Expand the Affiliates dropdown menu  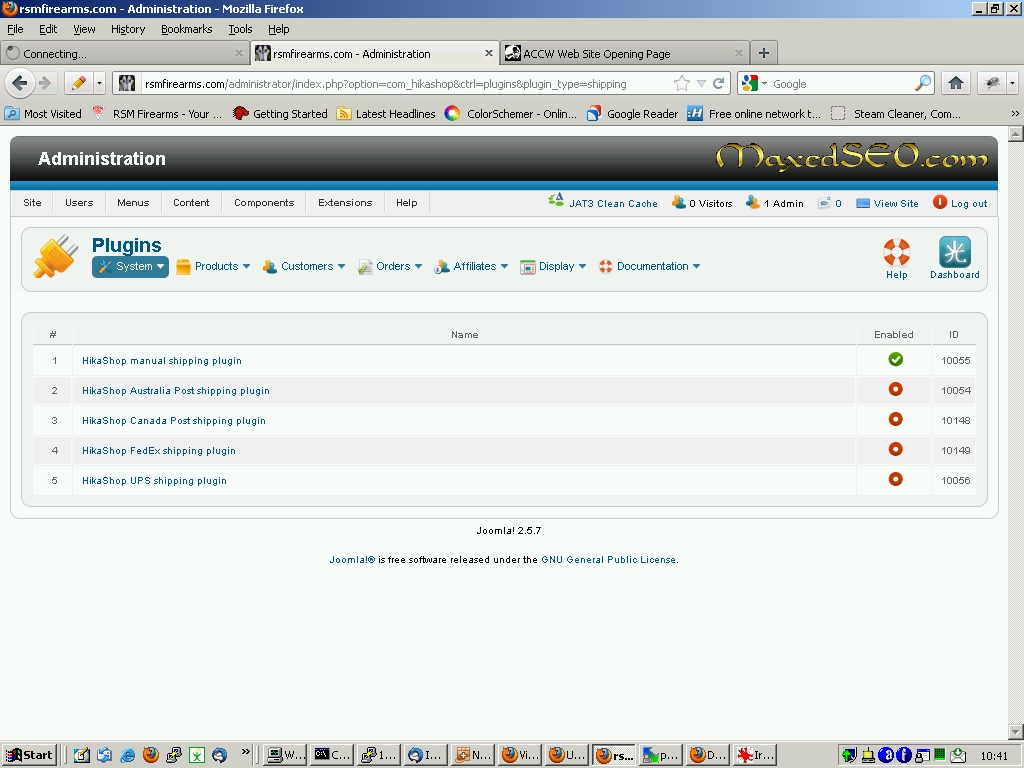coord(472,266)
